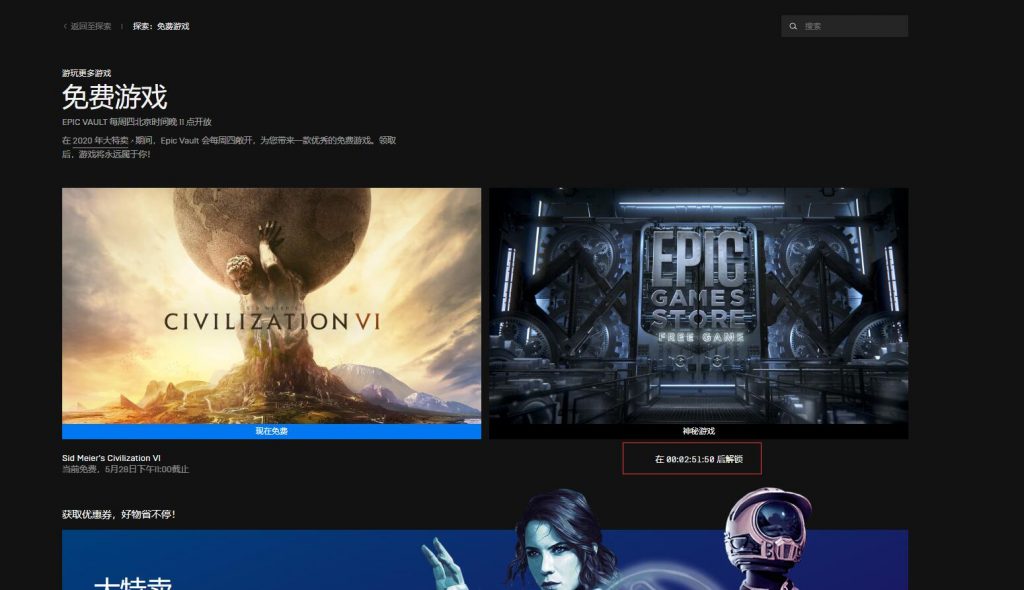Click the 游玩更多游戏 subtitle text
This screenshot has height=590, width=1024.
[x=86, y=73]
